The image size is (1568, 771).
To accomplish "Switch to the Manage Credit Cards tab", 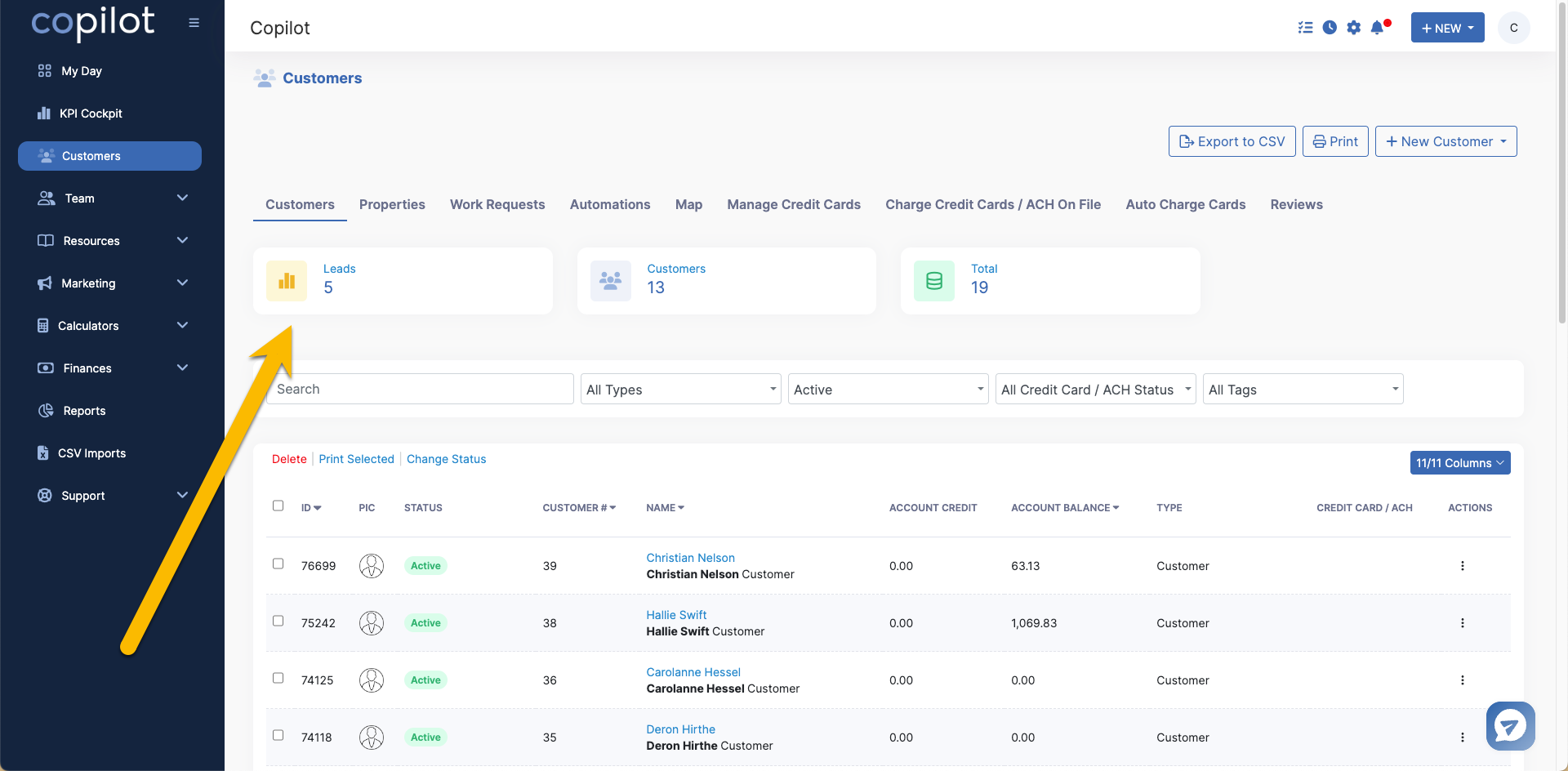I will (794, 204).
